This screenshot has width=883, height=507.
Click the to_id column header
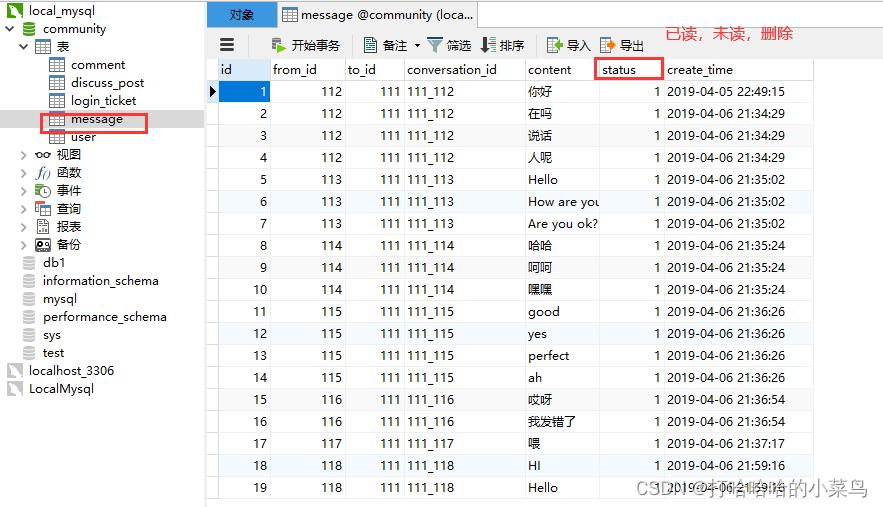click(x=374, y=69)
